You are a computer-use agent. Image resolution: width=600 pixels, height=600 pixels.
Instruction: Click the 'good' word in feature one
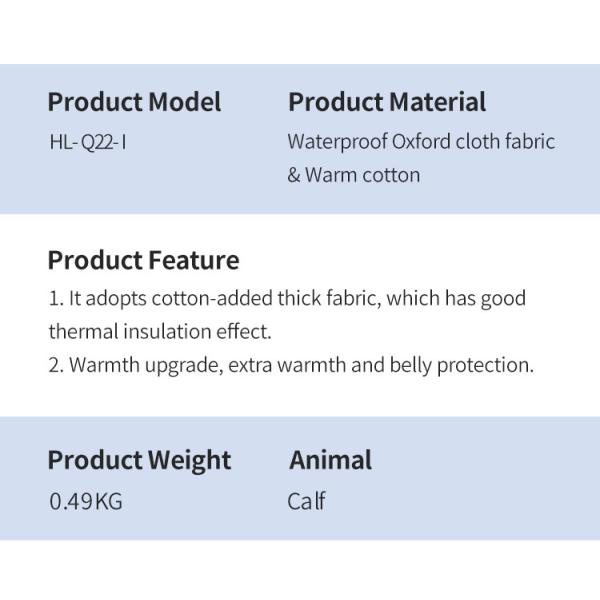click(x=503, y=298)
